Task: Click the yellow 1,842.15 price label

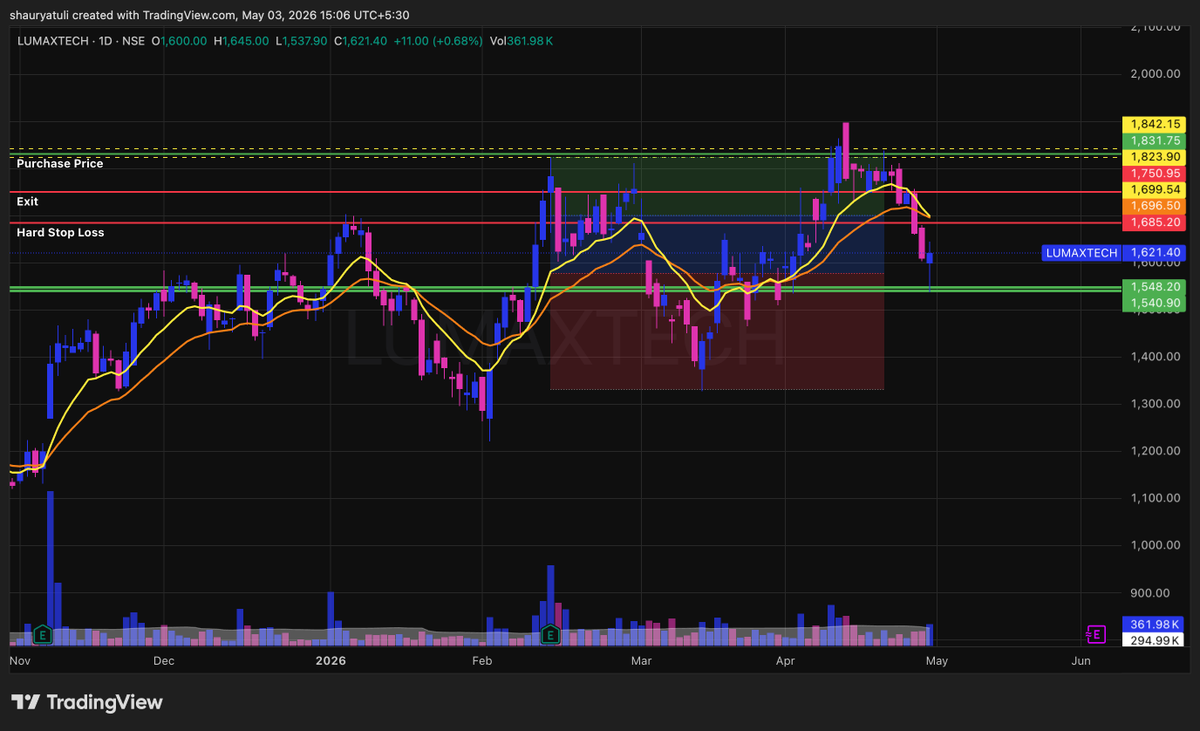Action: coord(1156,123)
